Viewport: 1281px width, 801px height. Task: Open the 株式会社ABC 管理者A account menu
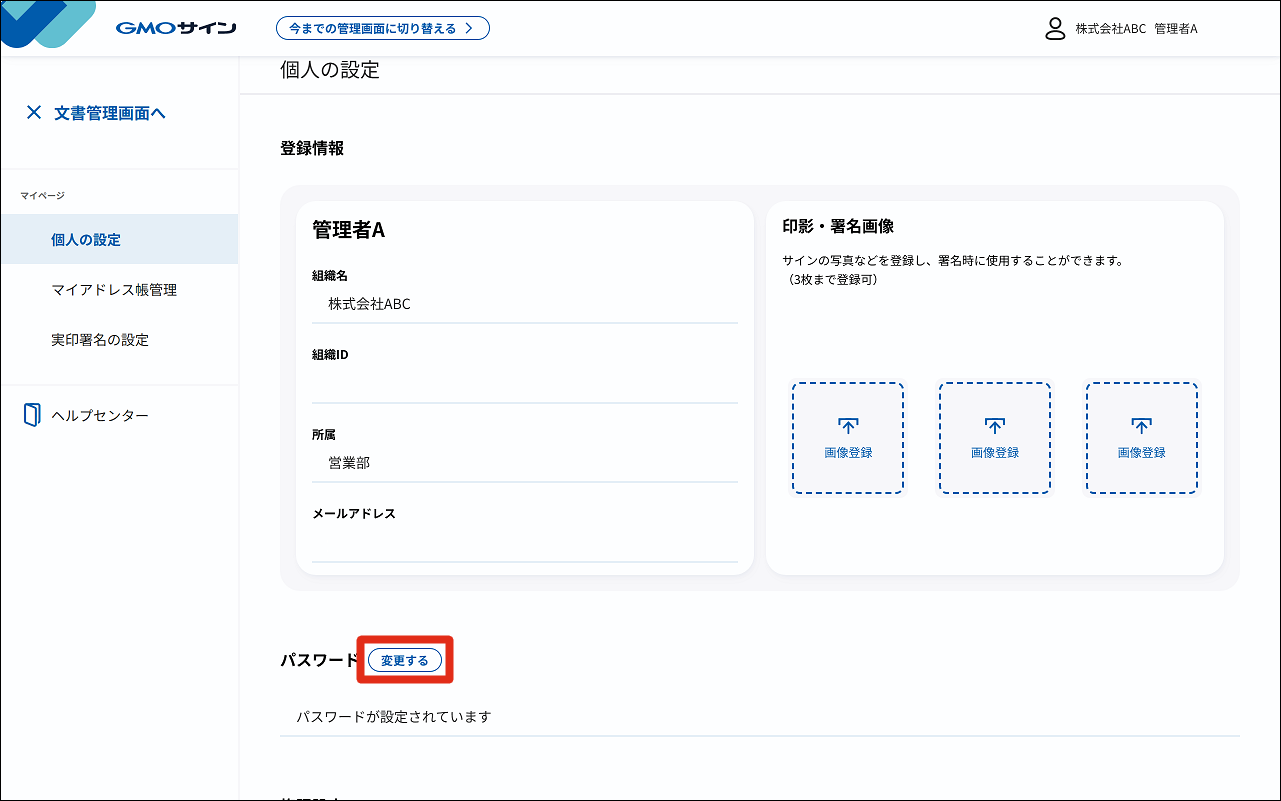point(1135,28)
